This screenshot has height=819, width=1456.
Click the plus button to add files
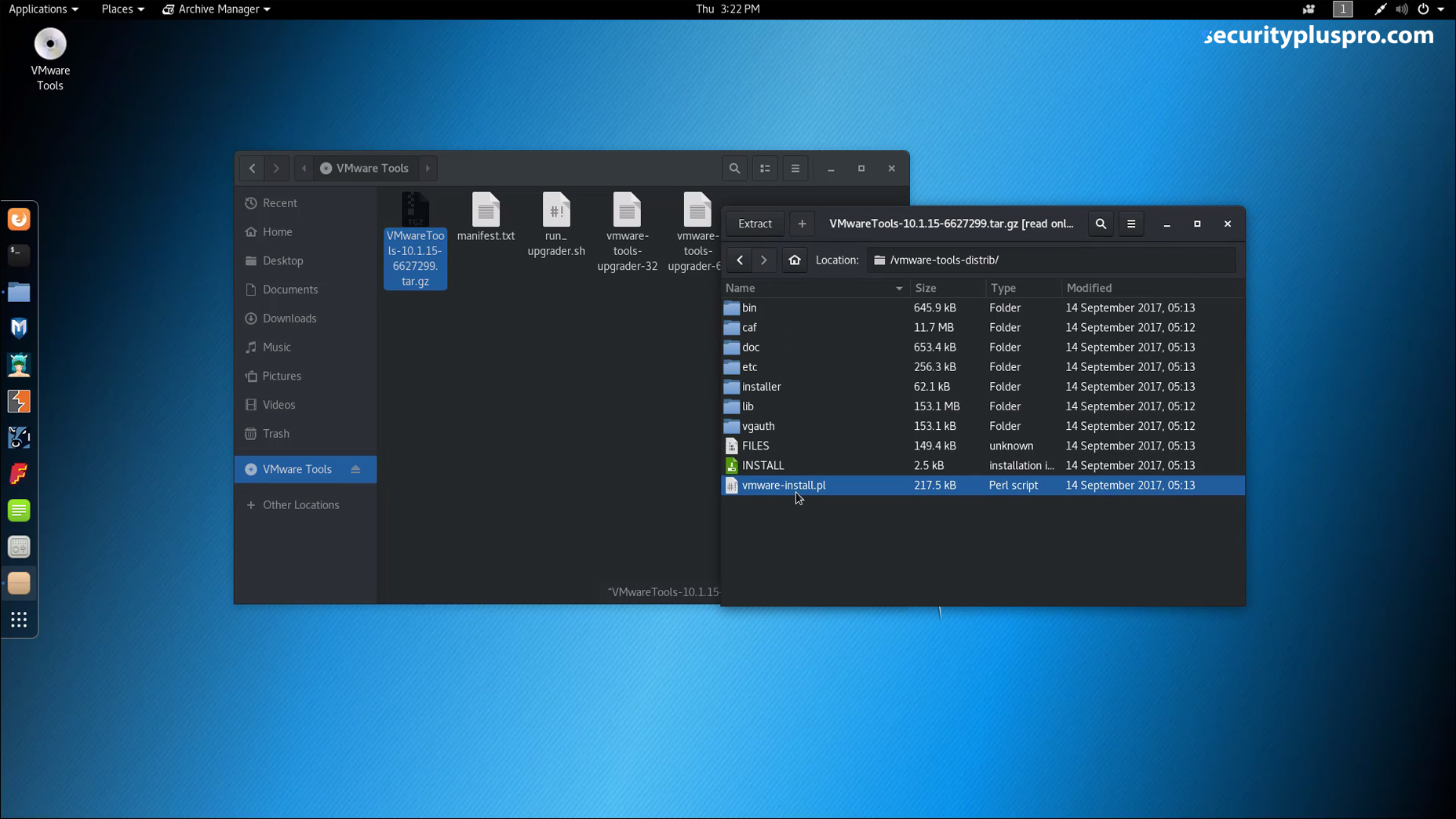pos(801,224)
